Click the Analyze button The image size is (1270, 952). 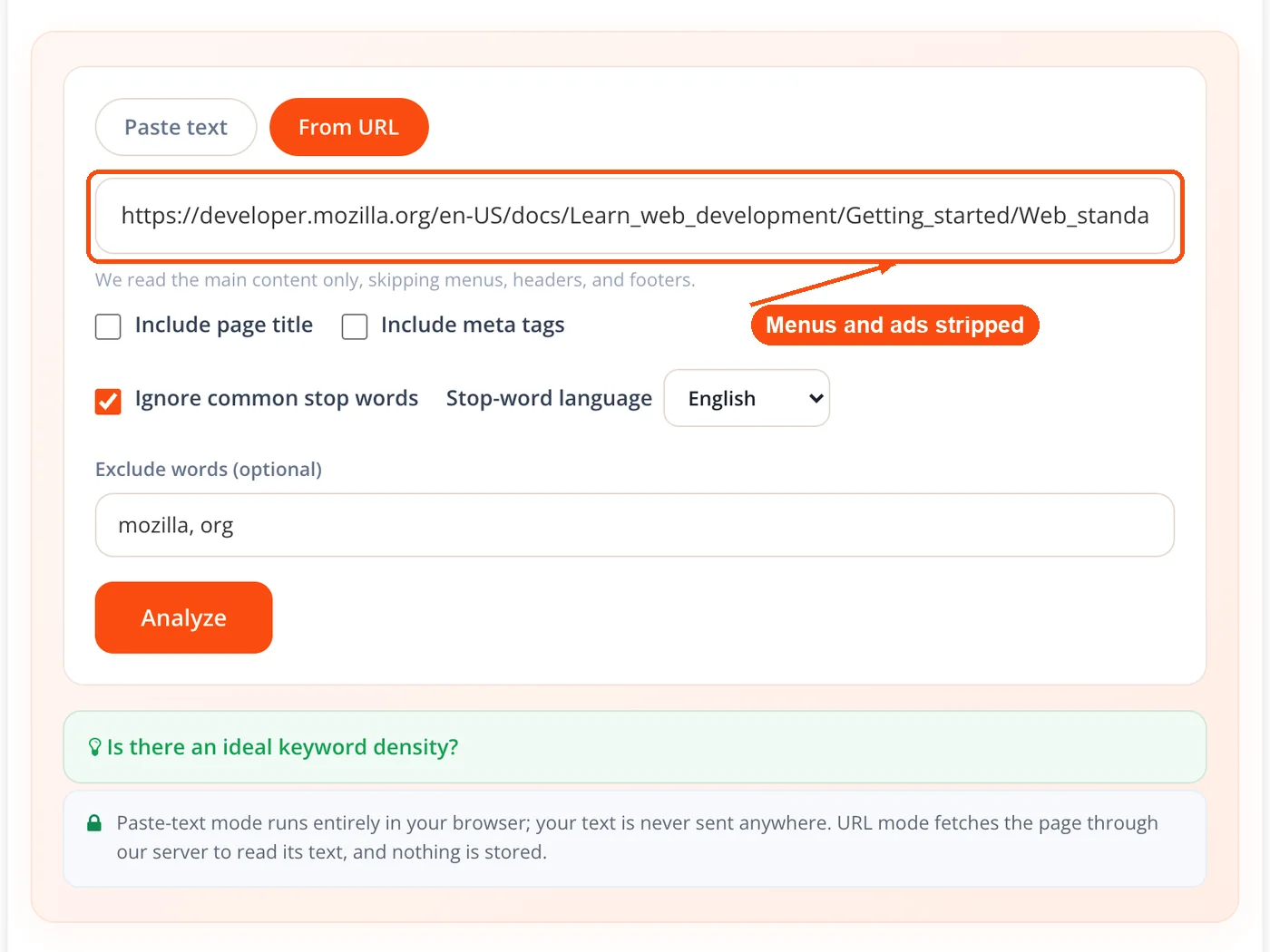tap(184, 617)
